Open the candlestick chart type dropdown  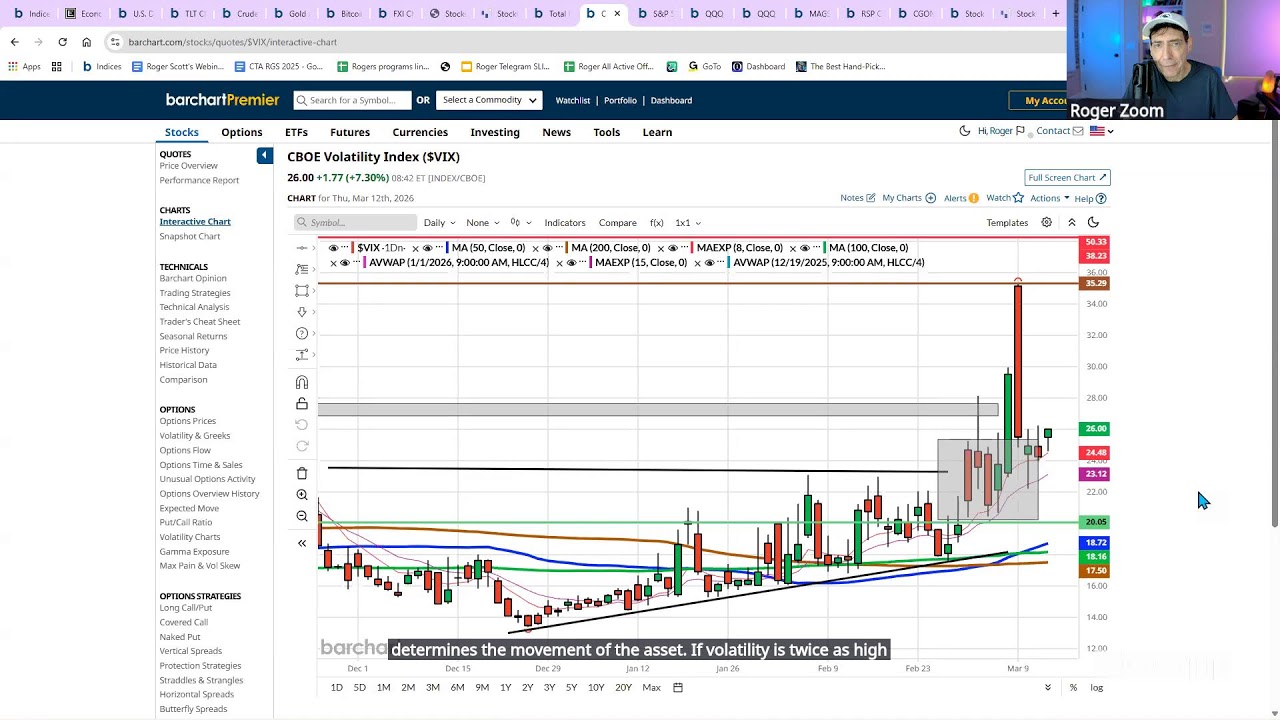521,223
